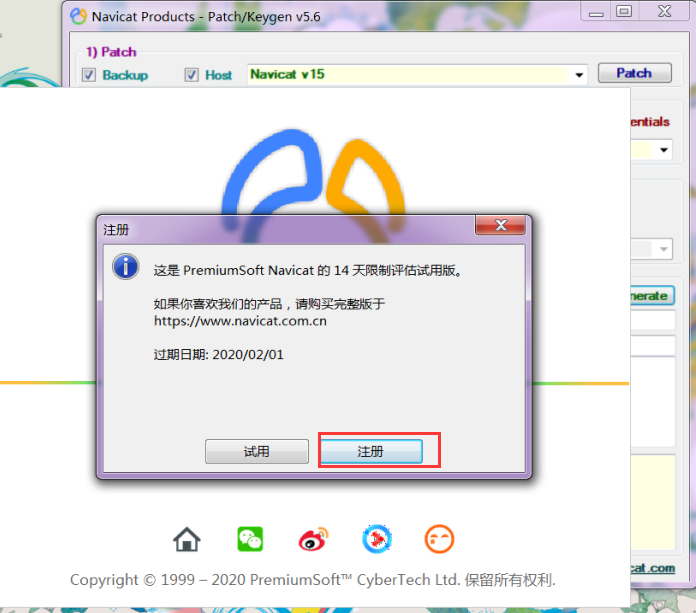Toggle the Host checkbox in the Keygen window
Viewport: 696px width, 613px height.
[191, 75]
